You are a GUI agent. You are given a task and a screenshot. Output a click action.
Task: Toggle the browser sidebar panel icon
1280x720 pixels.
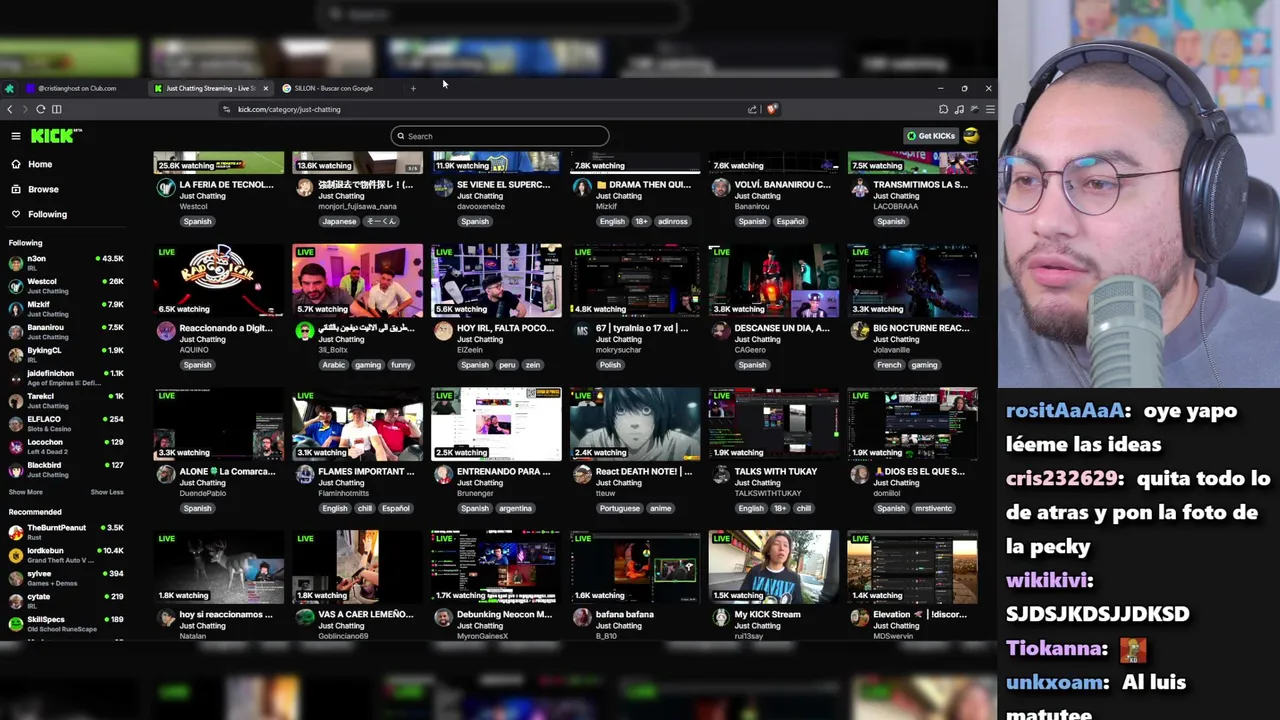[57, 109]
